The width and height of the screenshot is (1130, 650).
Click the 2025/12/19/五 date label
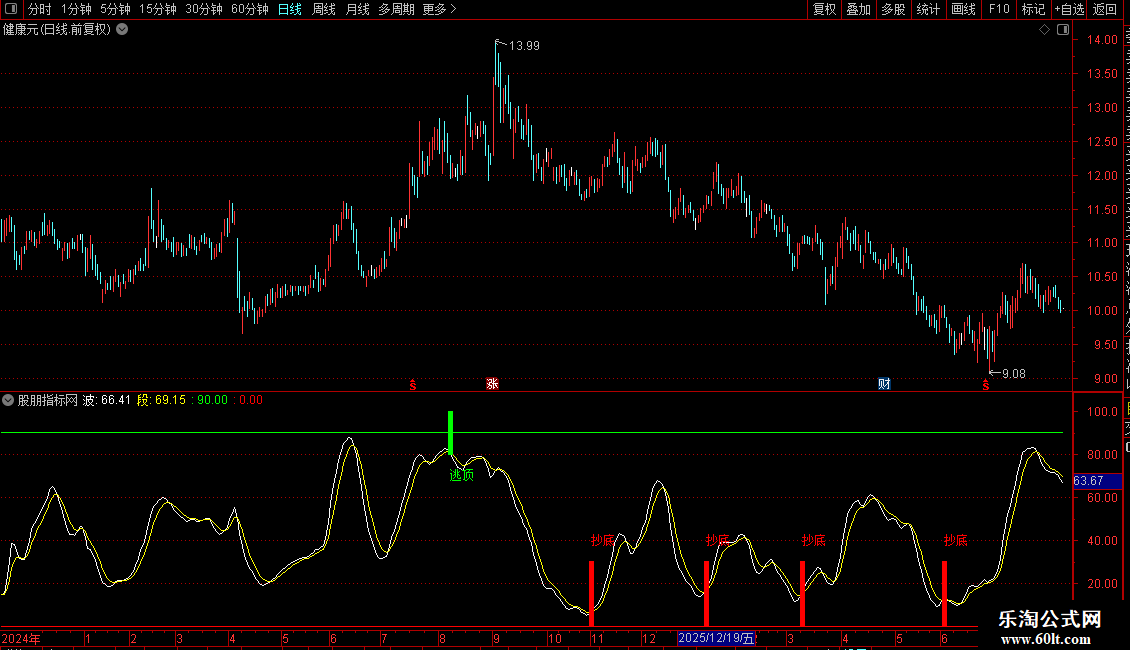tap(716, 638)
